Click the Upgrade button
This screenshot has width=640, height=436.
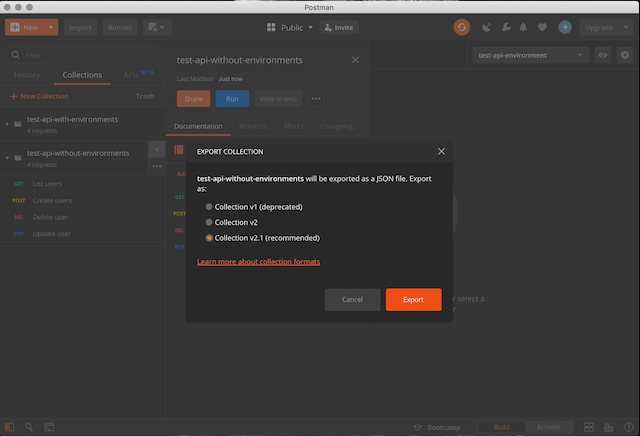(599, 27)
